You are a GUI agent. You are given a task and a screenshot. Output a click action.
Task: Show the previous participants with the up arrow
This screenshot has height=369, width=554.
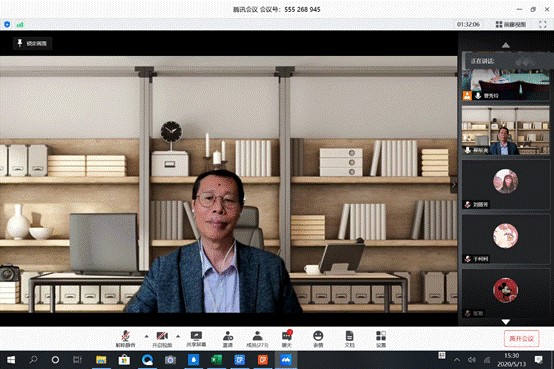coord(506,45)
